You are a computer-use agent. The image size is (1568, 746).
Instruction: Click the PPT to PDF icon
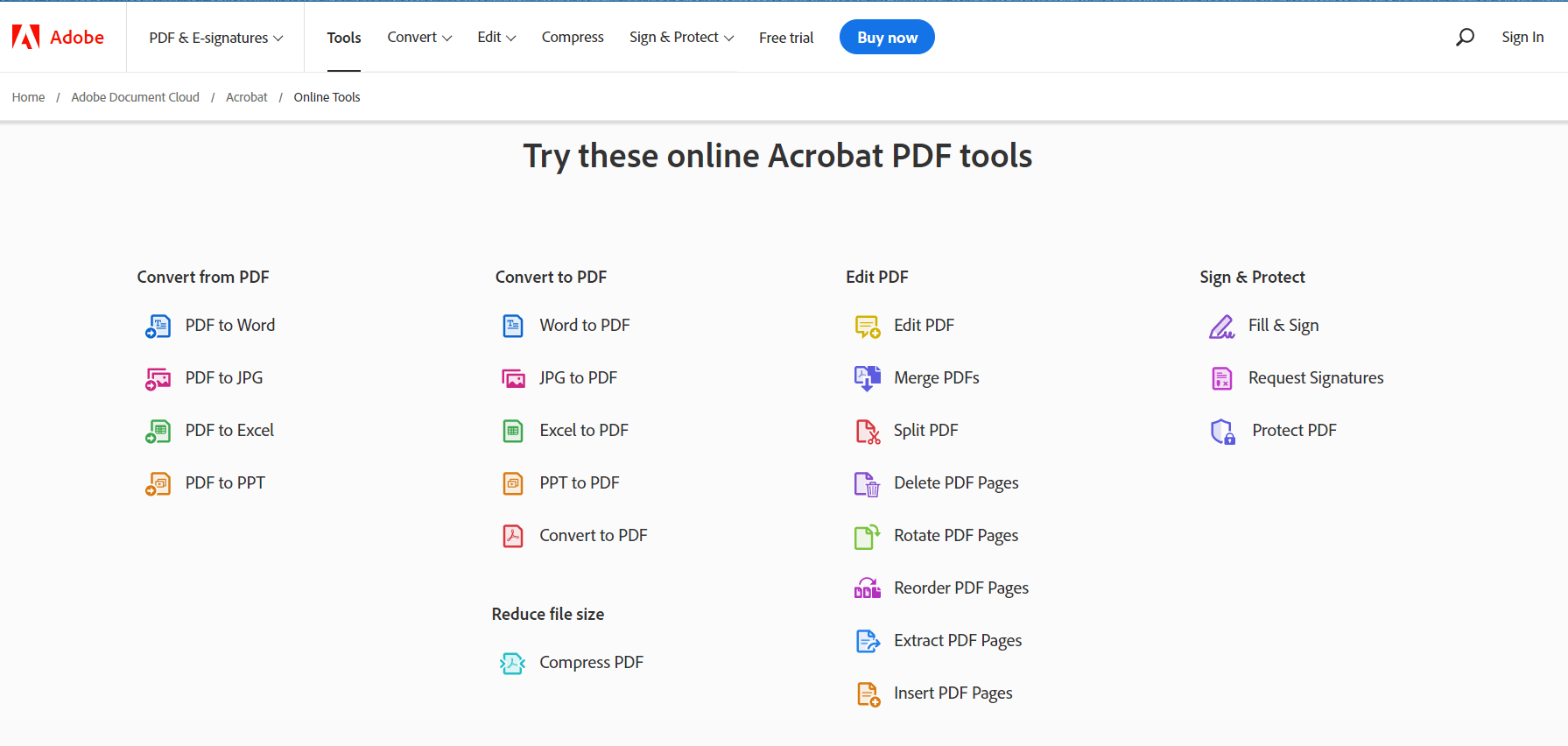(x=513, y=483)
